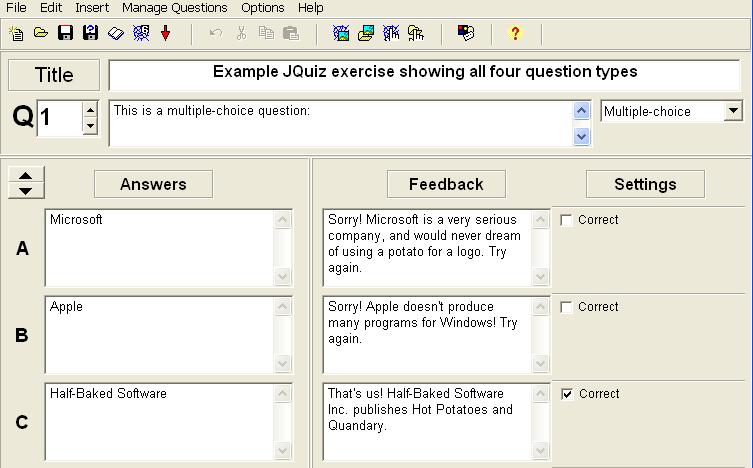Image resolution: width=753 pixels, height=468 pixels.
Task: Save the exercise using the floppy icon
Action: 65,33
